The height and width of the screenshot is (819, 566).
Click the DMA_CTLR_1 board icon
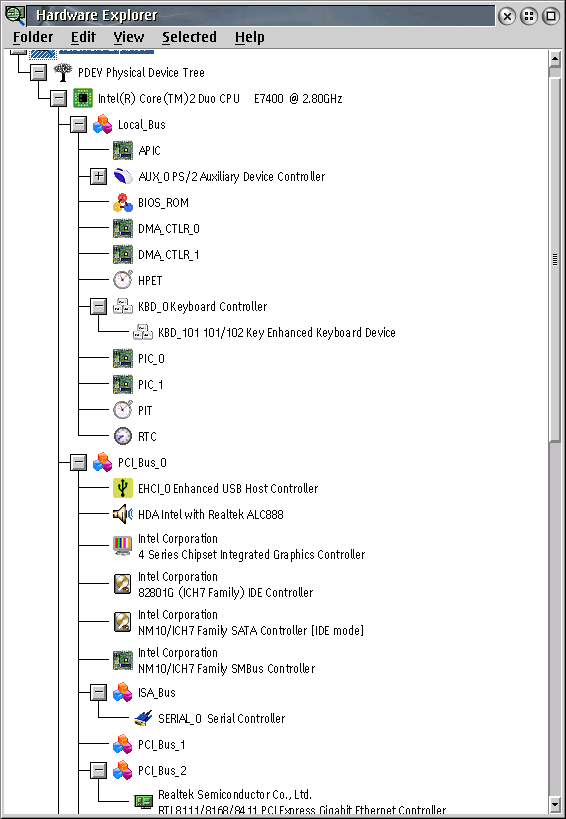click(123, 255)
